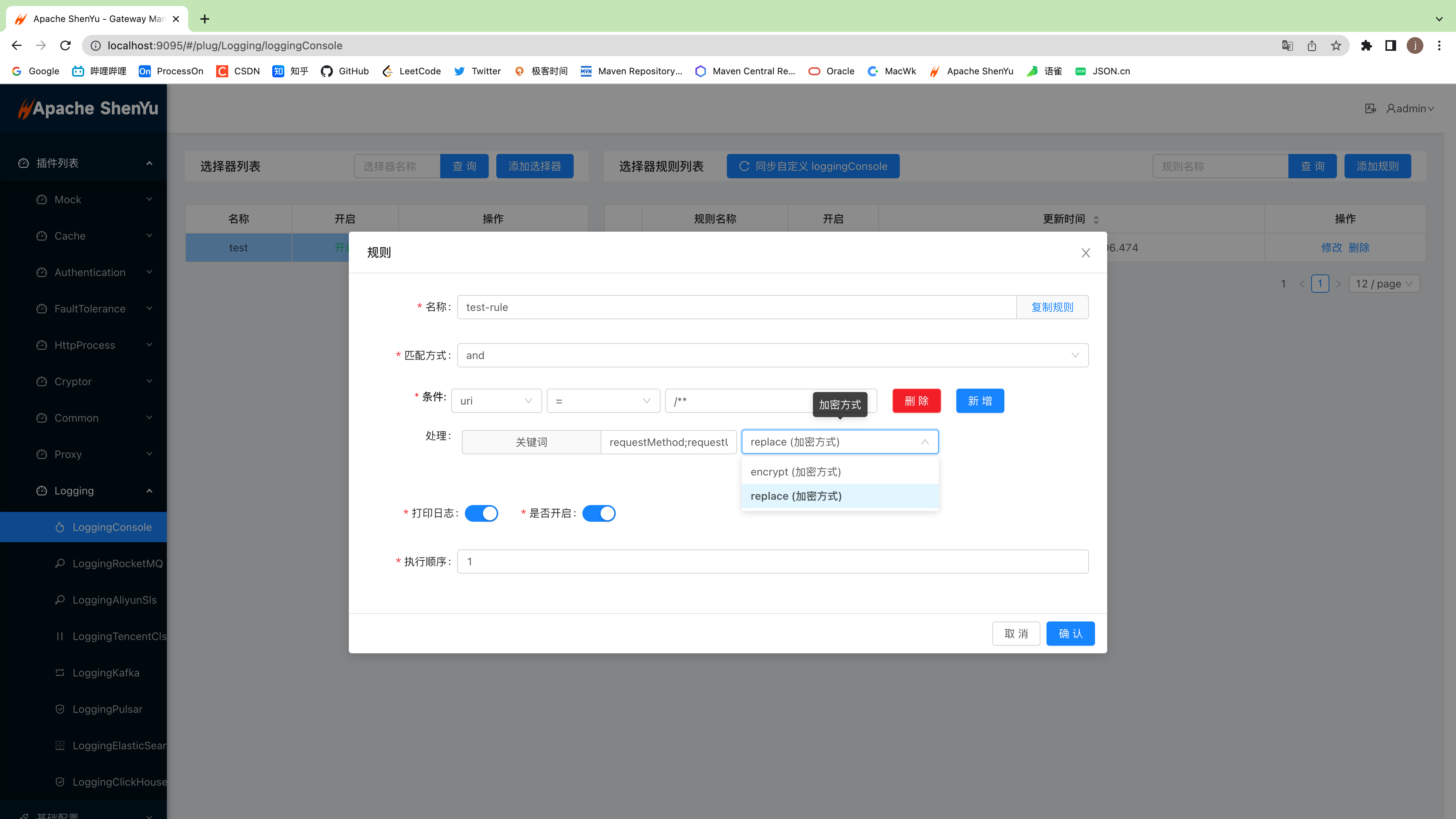Click the copy rule link button
The image size is (1456, 819).
(1052, 308)
